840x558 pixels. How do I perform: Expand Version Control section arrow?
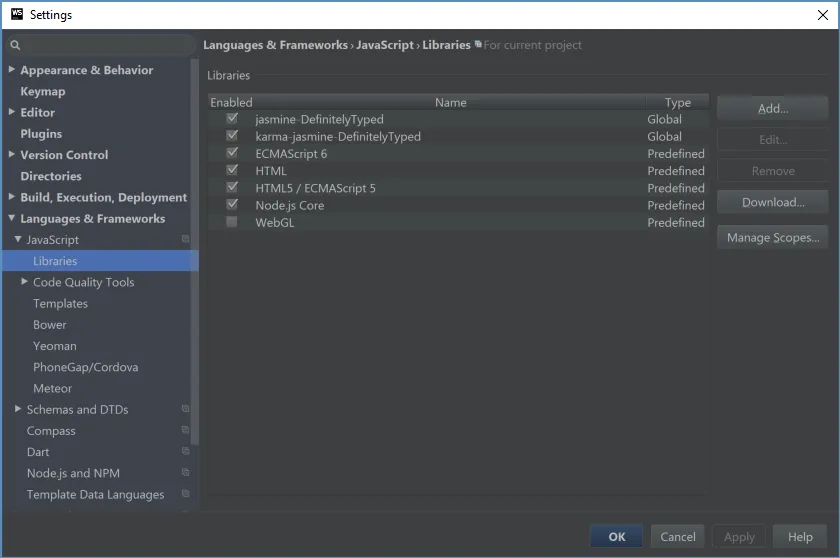[x=12, y=154]
